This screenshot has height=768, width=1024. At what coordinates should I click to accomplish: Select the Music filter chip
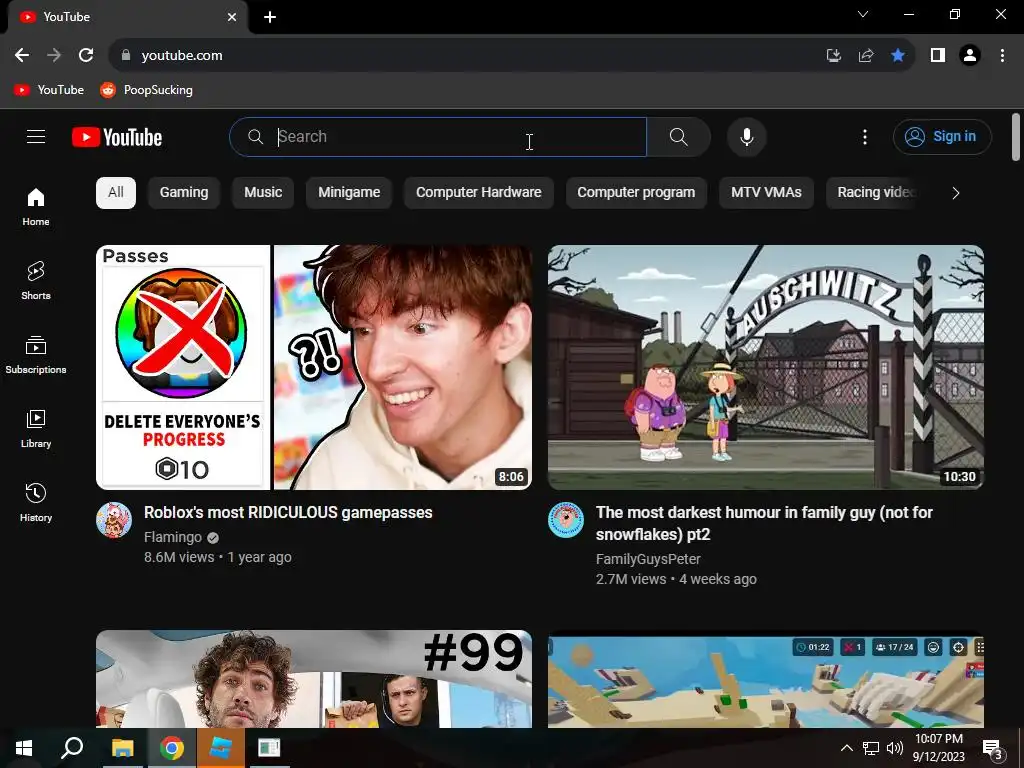263,193
